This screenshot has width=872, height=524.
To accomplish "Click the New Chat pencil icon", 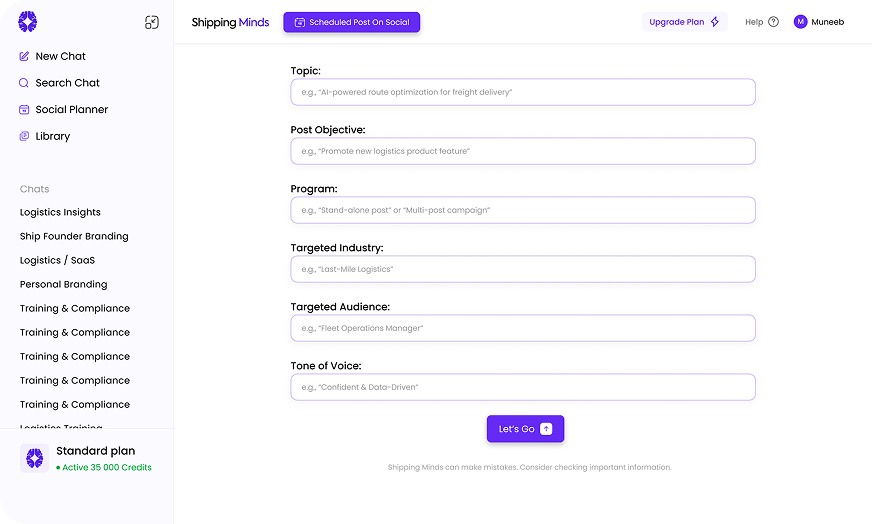I will [24, 57].
